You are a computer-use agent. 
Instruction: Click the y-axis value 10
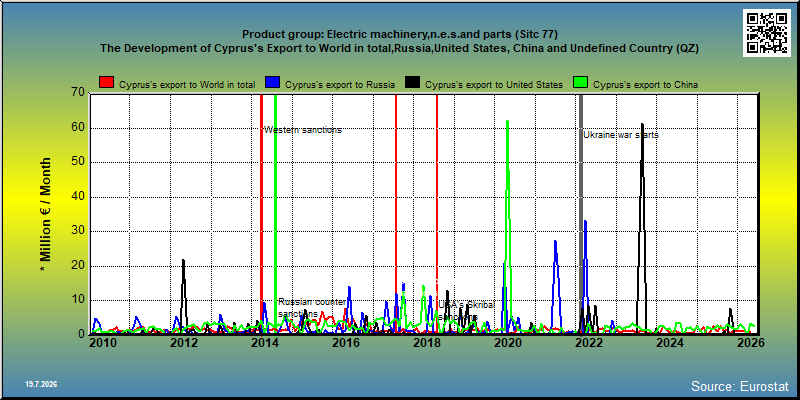coord(78,300)
